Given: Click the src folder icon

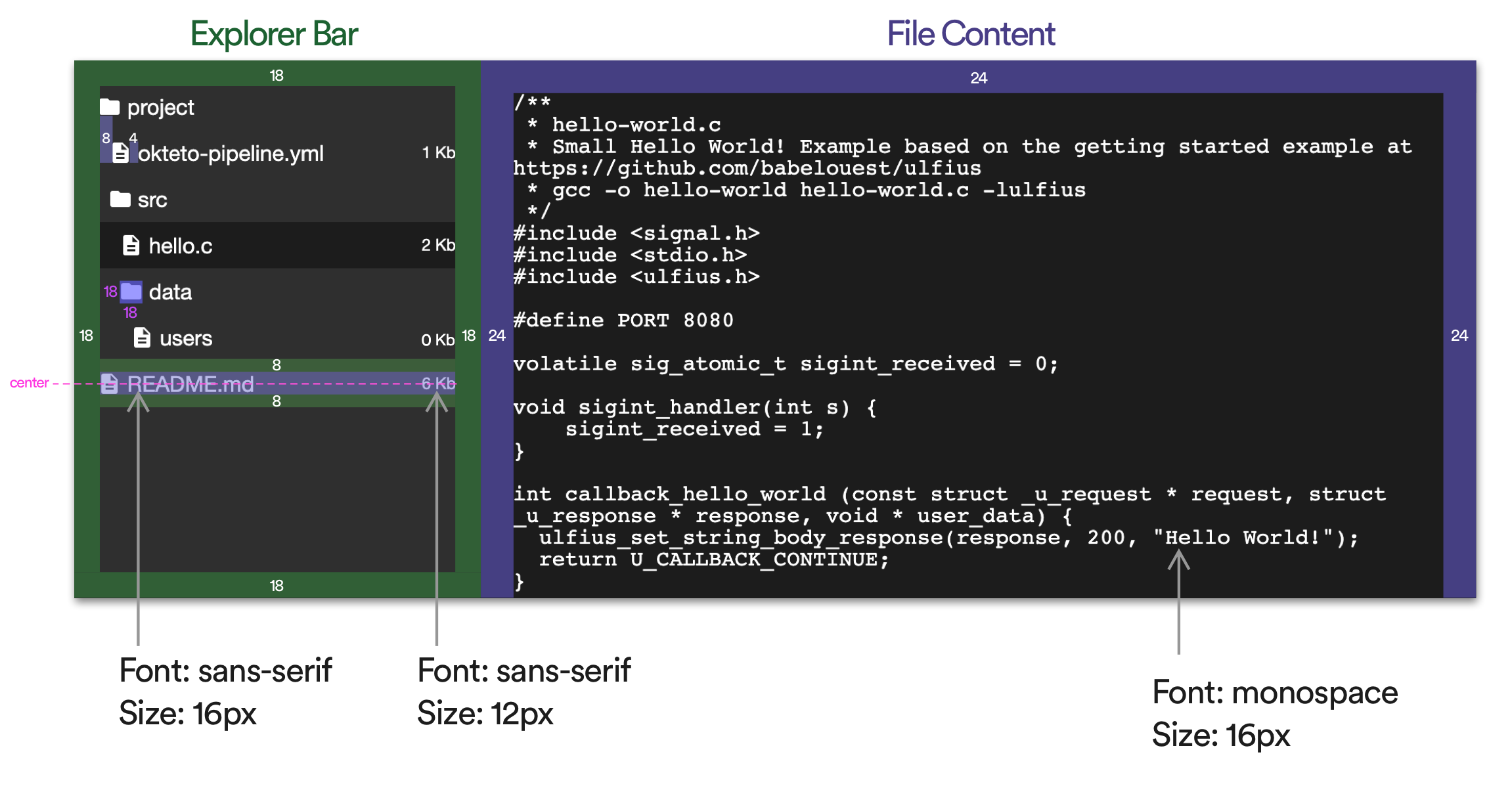Looking at the screenshot, I should pyautogui.click(x=120, y=199).
